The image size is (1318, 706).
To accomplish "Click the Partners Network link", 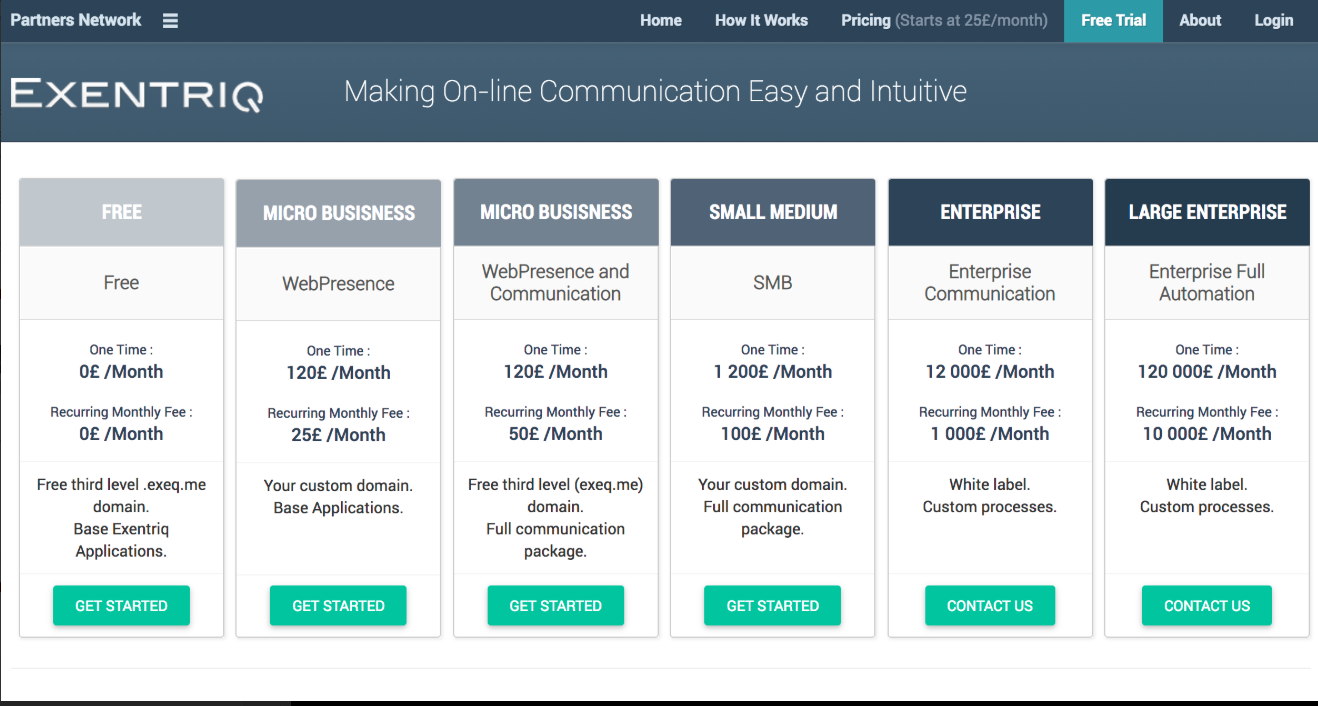I will [76, 20].
